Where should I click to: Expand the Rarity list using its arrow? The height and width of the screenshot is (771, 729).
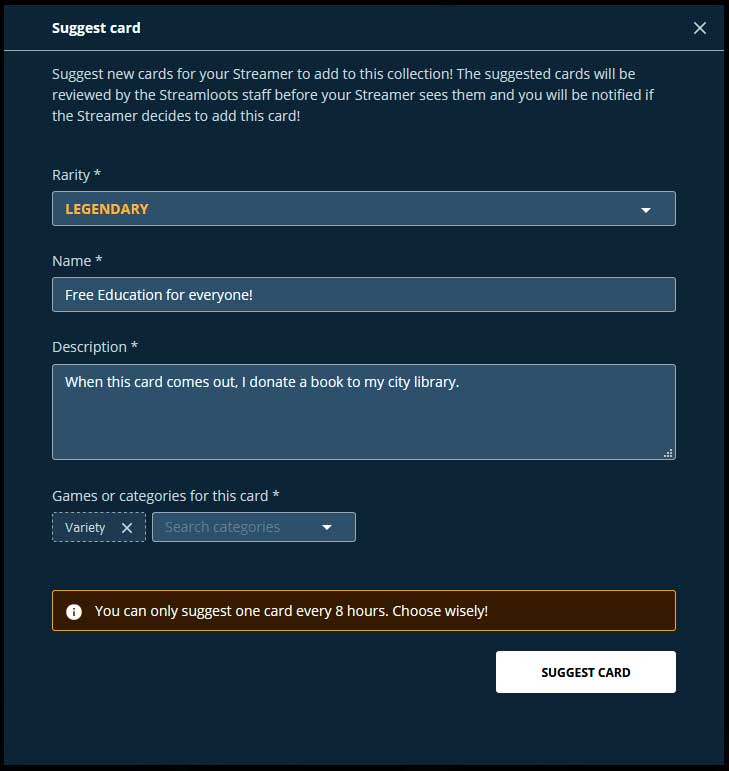pos(646,210)
